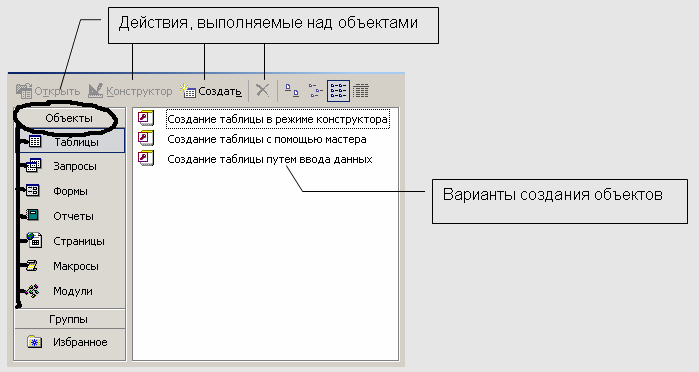This screenshot has width=699, height=372.
Task: Select the list view icon
Action: coord(338,91)
